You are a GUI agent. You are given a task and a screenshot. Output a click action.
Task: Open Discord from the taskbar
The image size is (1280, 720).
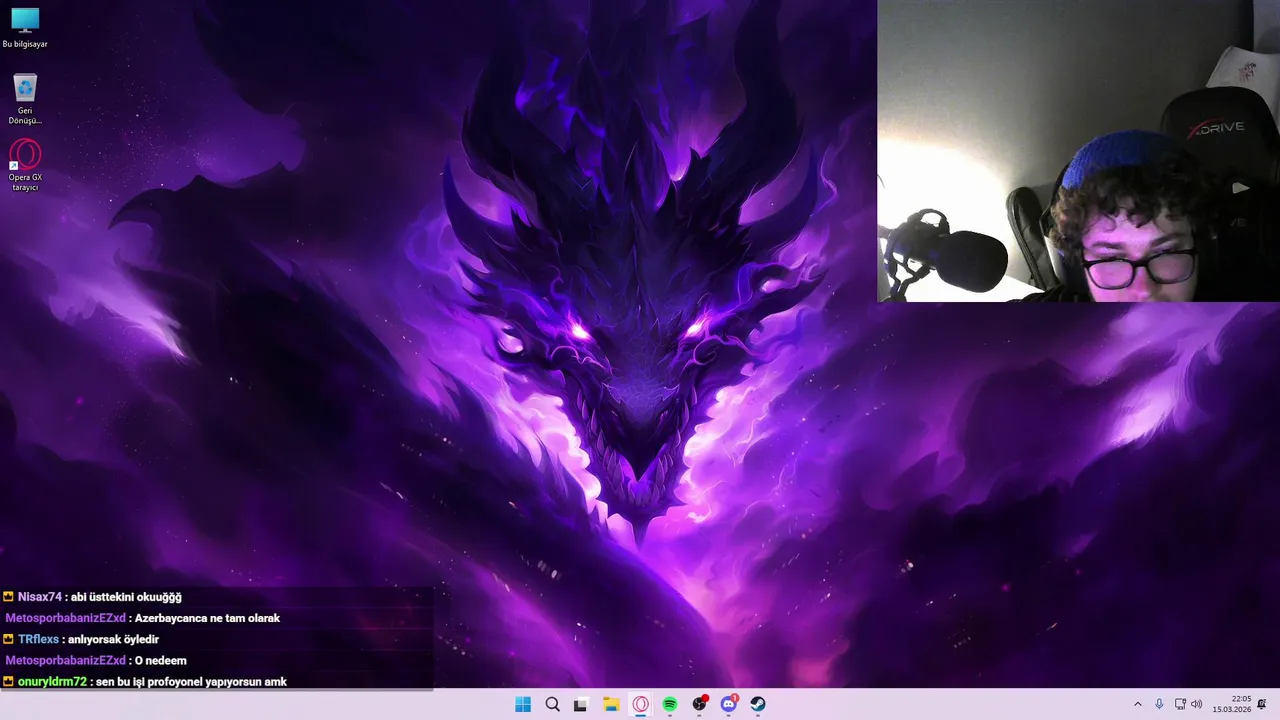729,704
